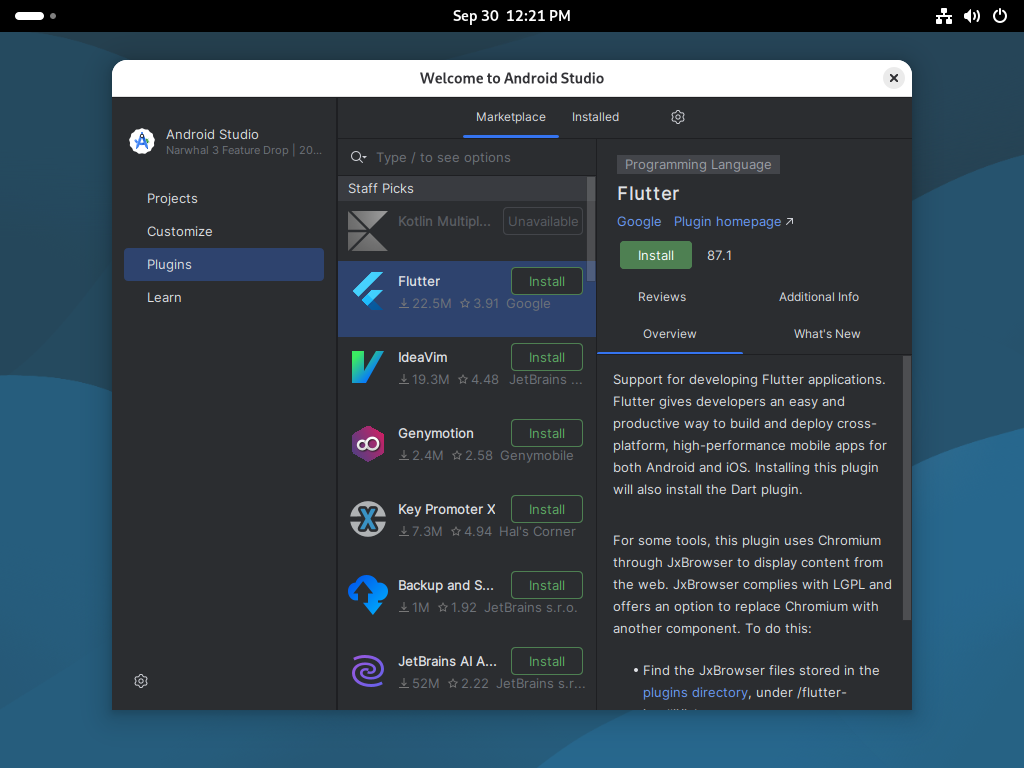Open the bottom-left settings gear
This screenshot has width=1024, height=768.
pos(140,681)
